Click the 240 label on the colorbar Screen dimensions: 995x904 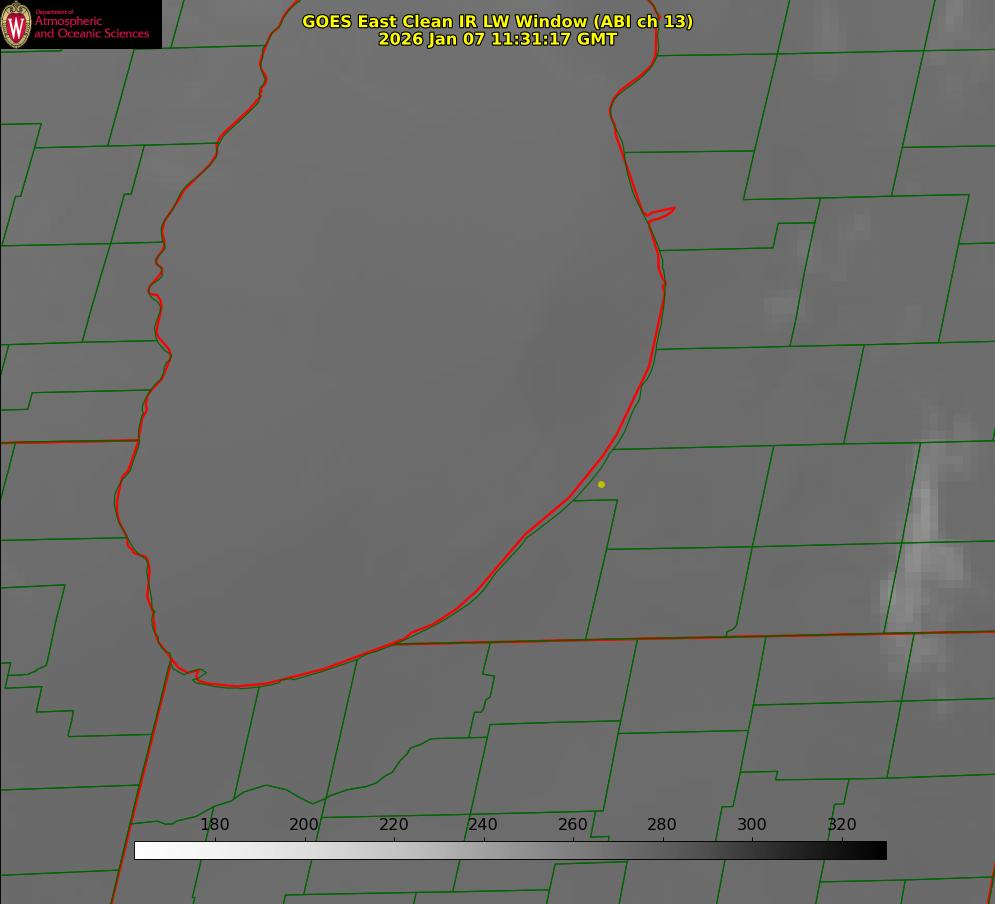click(x=483, y=824)
